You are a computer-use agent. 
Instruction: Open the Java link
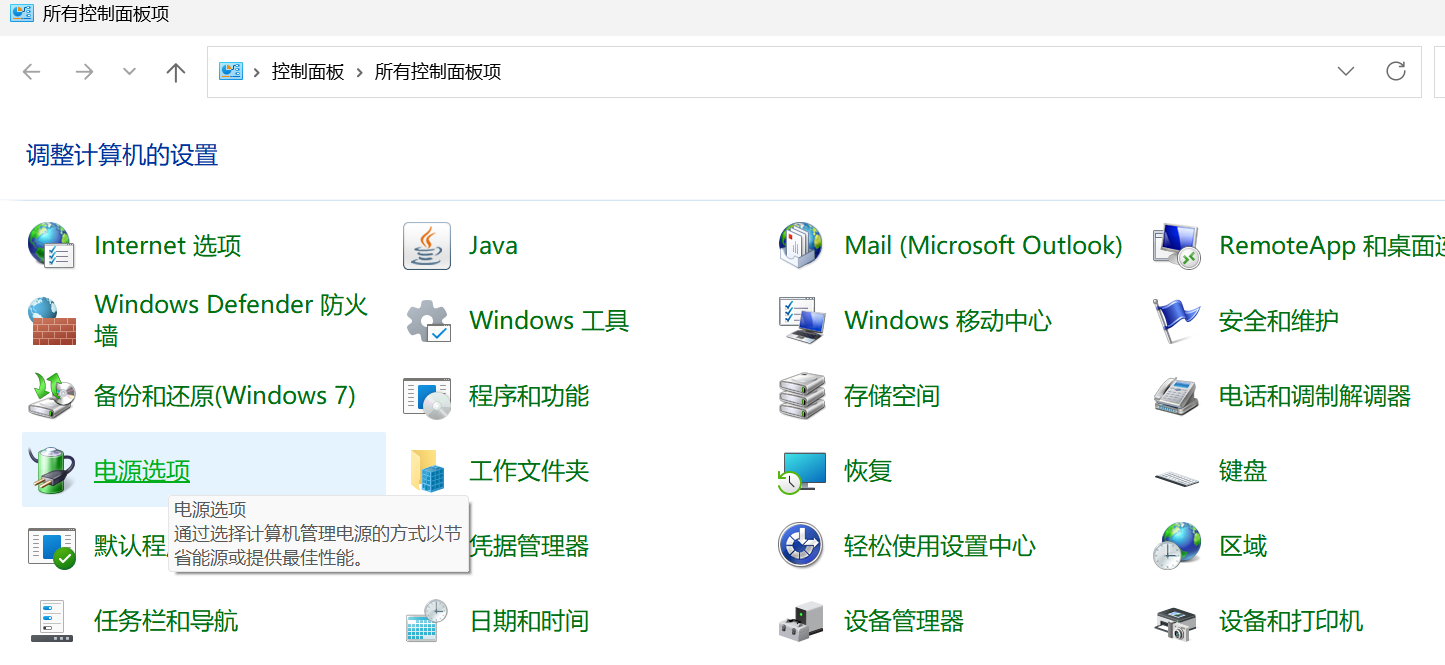494,246
